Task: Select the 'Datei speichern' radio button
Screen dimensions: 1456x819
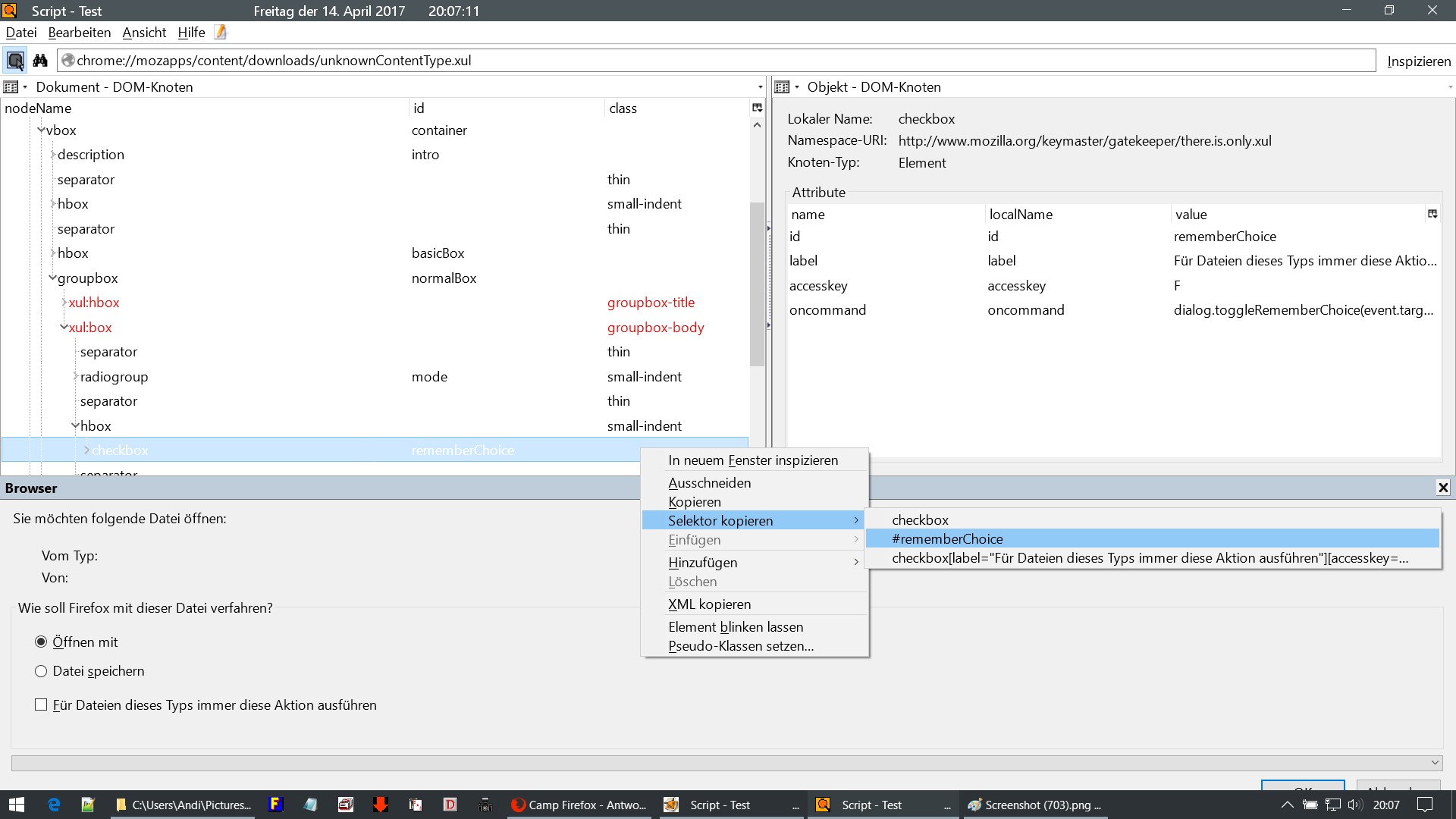Action: pyautogui.click(x=41, y=671)
